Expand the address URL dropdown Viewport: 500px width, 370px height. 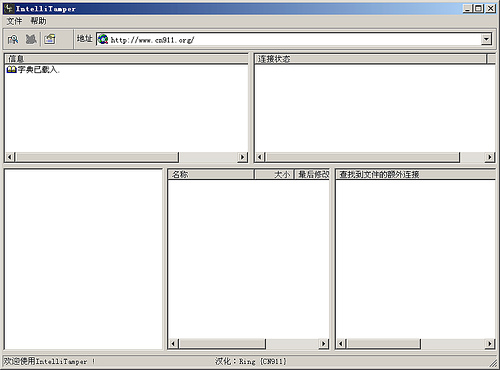pyautogui.click(x=486, y=39)
